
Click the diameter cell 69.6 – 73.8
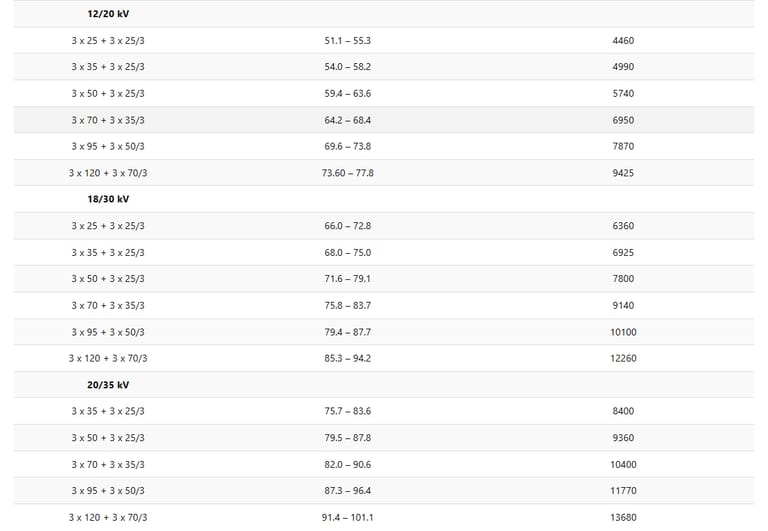point(348,146)
